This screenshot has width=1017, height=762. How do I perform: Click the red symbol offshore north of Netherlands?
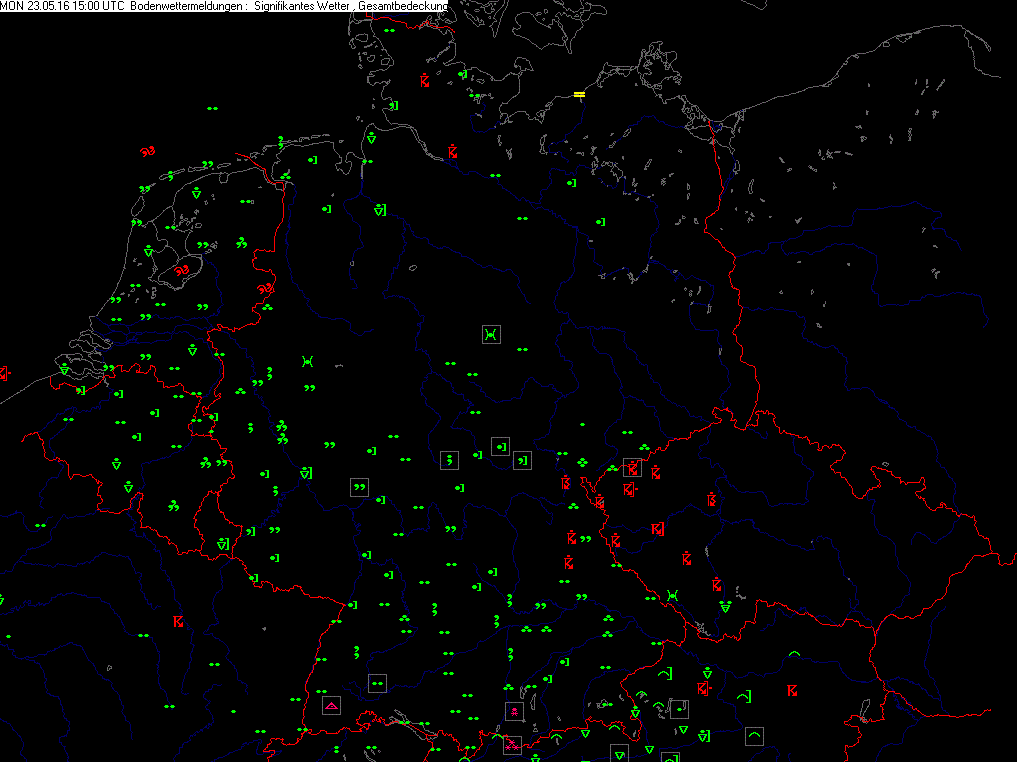(148, 152)
